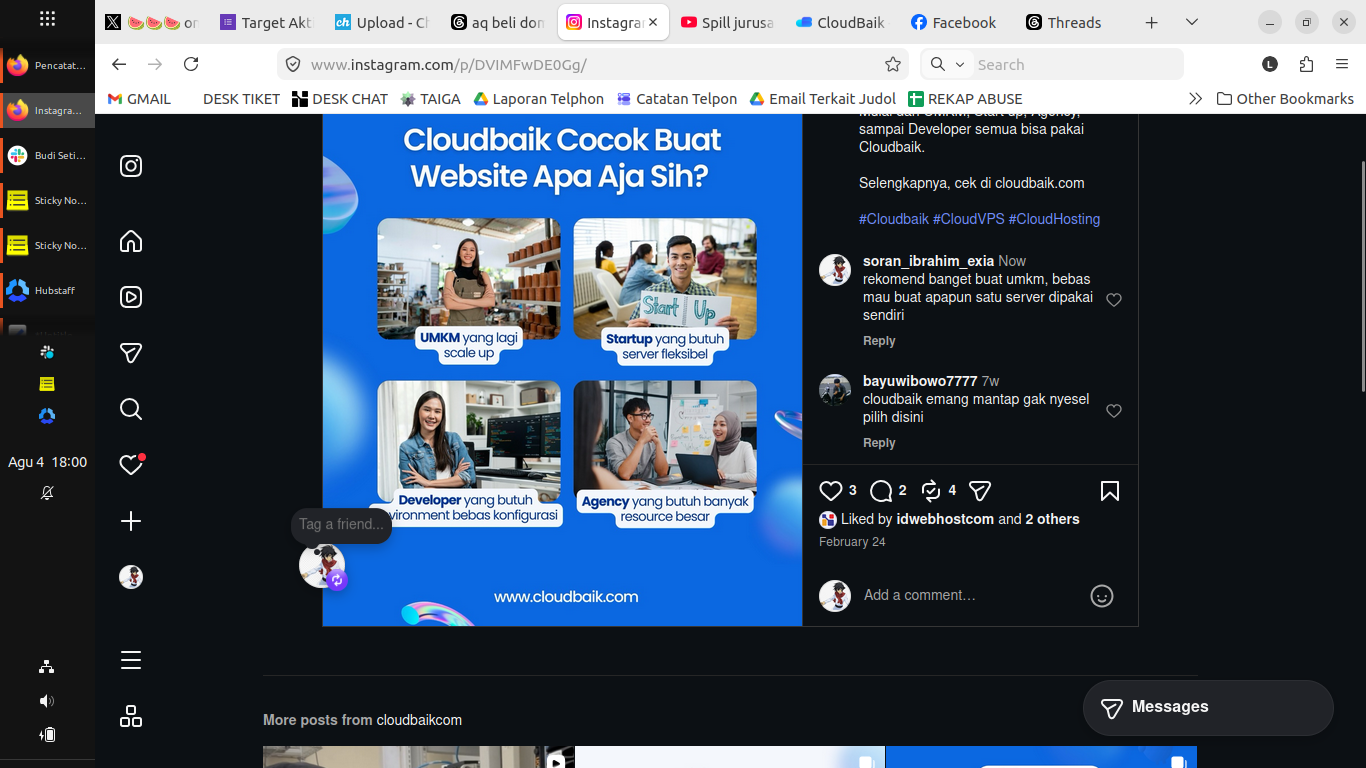Open the Firefox account icon
This screenshot has width=1366, height=768.
(1270, 64)
